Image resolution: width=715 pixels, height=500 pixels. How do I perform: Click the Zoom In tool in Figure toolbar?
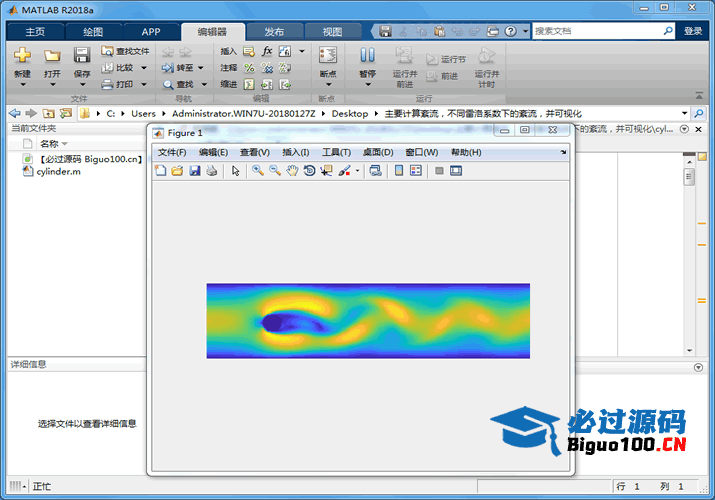(257, 171)
